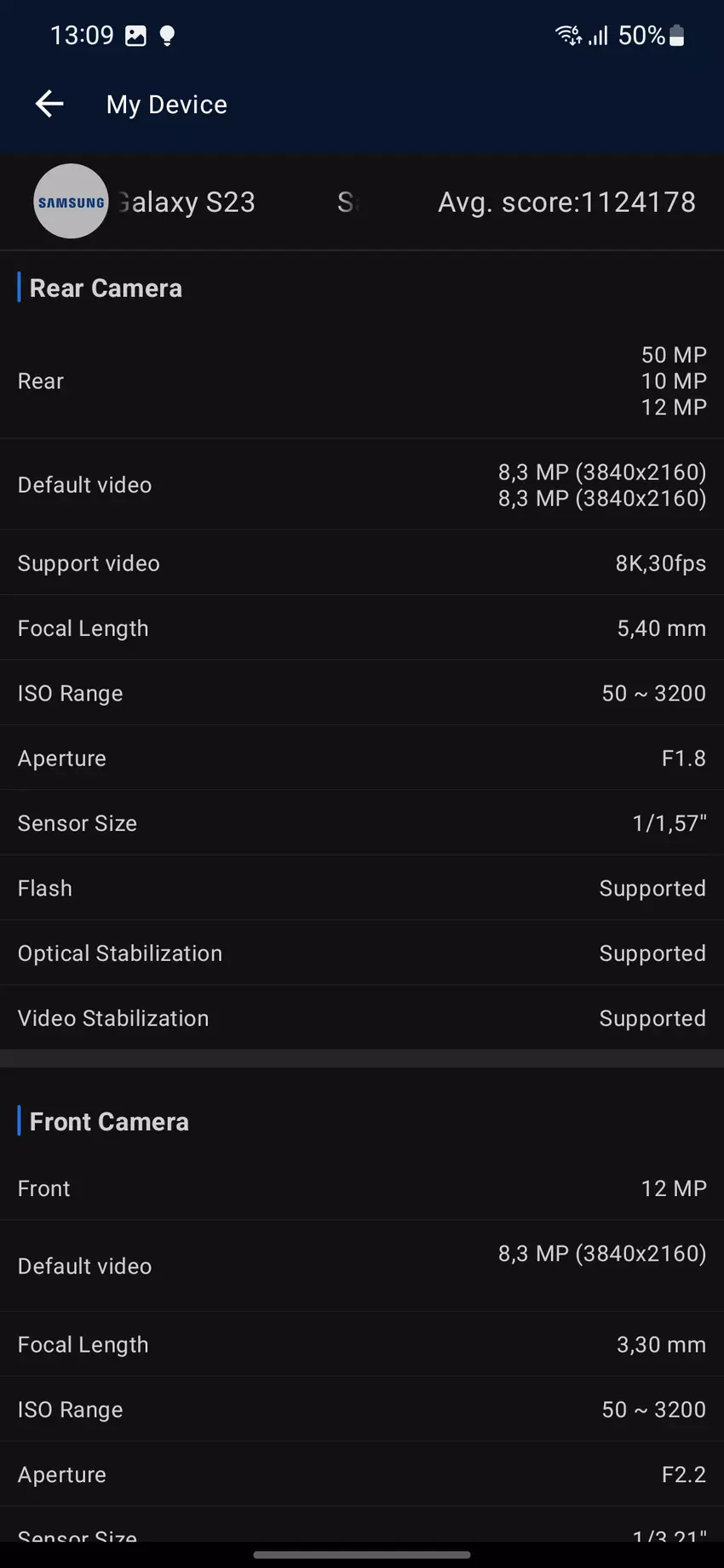
Task: Tap the Wi-Fi signal status icon
Action: [568, 35]
